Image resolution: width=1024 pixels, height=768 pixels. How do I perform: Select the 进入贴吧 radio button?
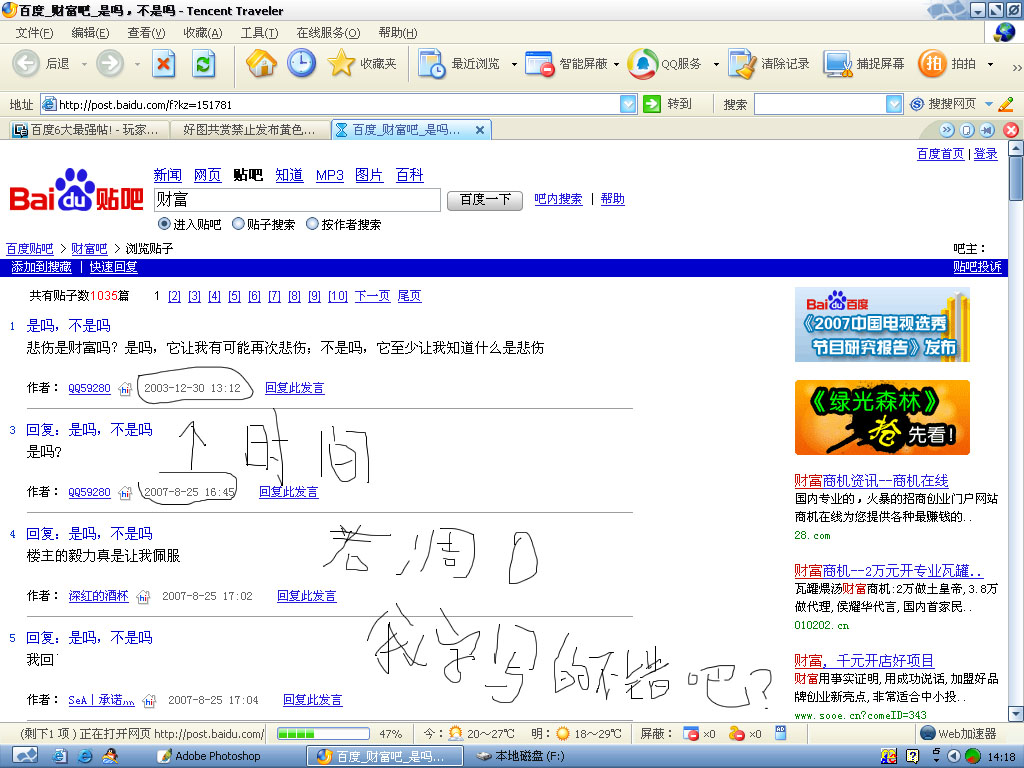tap(165, 224)
